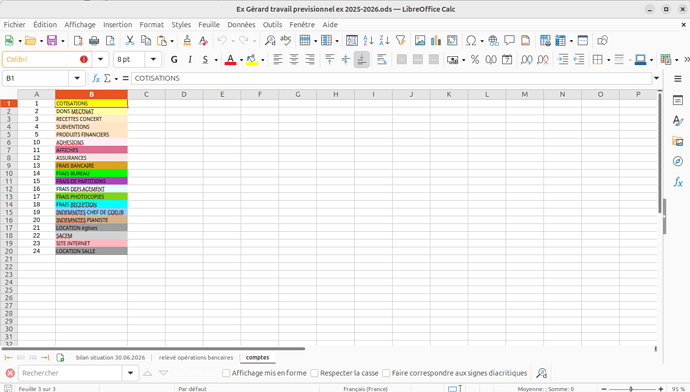Open the font name dropdown
This screenshot has height=392, width=690.
pos(100,59)
